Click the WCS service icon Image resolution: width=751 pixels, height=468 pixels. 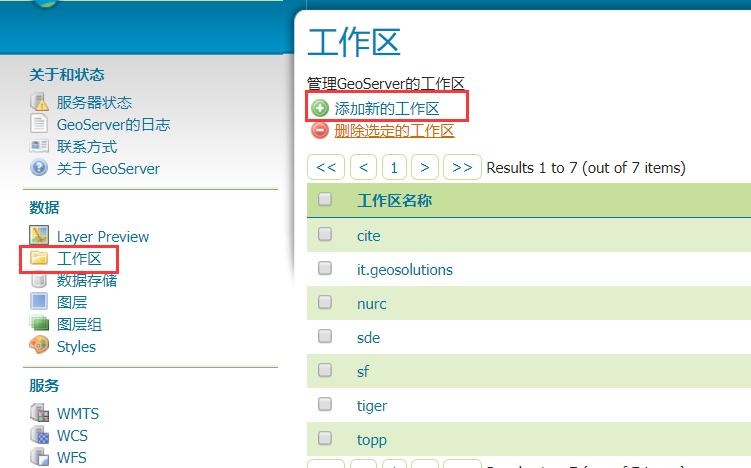click(x=39, y=434)
